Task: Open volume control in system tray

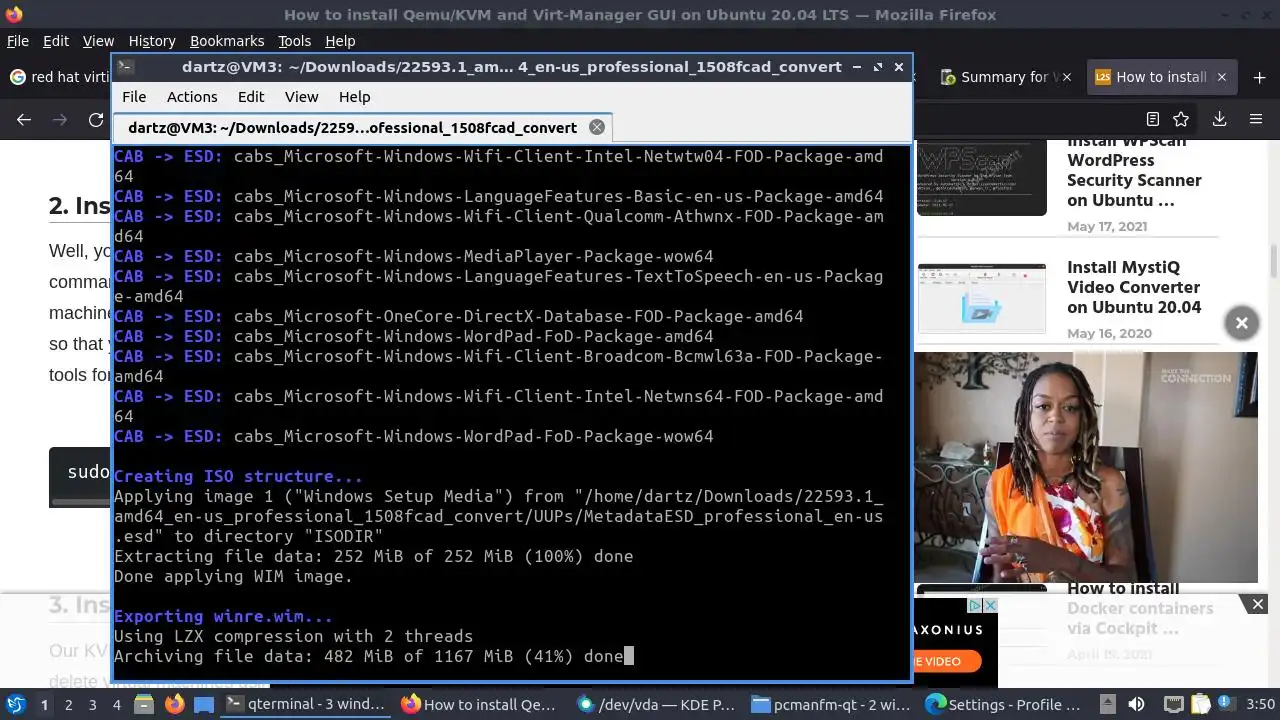Action: click(1136, 704)
